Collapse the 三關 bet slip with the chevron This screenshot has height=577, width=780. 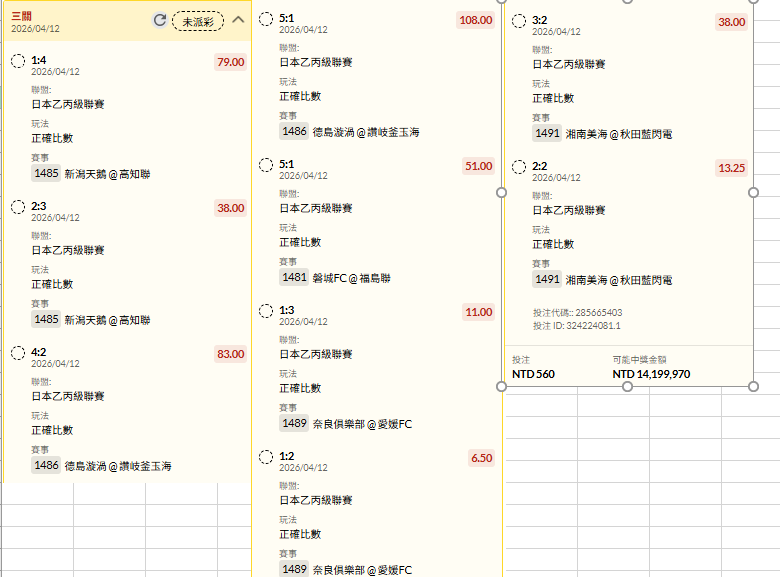pyautogui.click(x=238, y=20)
